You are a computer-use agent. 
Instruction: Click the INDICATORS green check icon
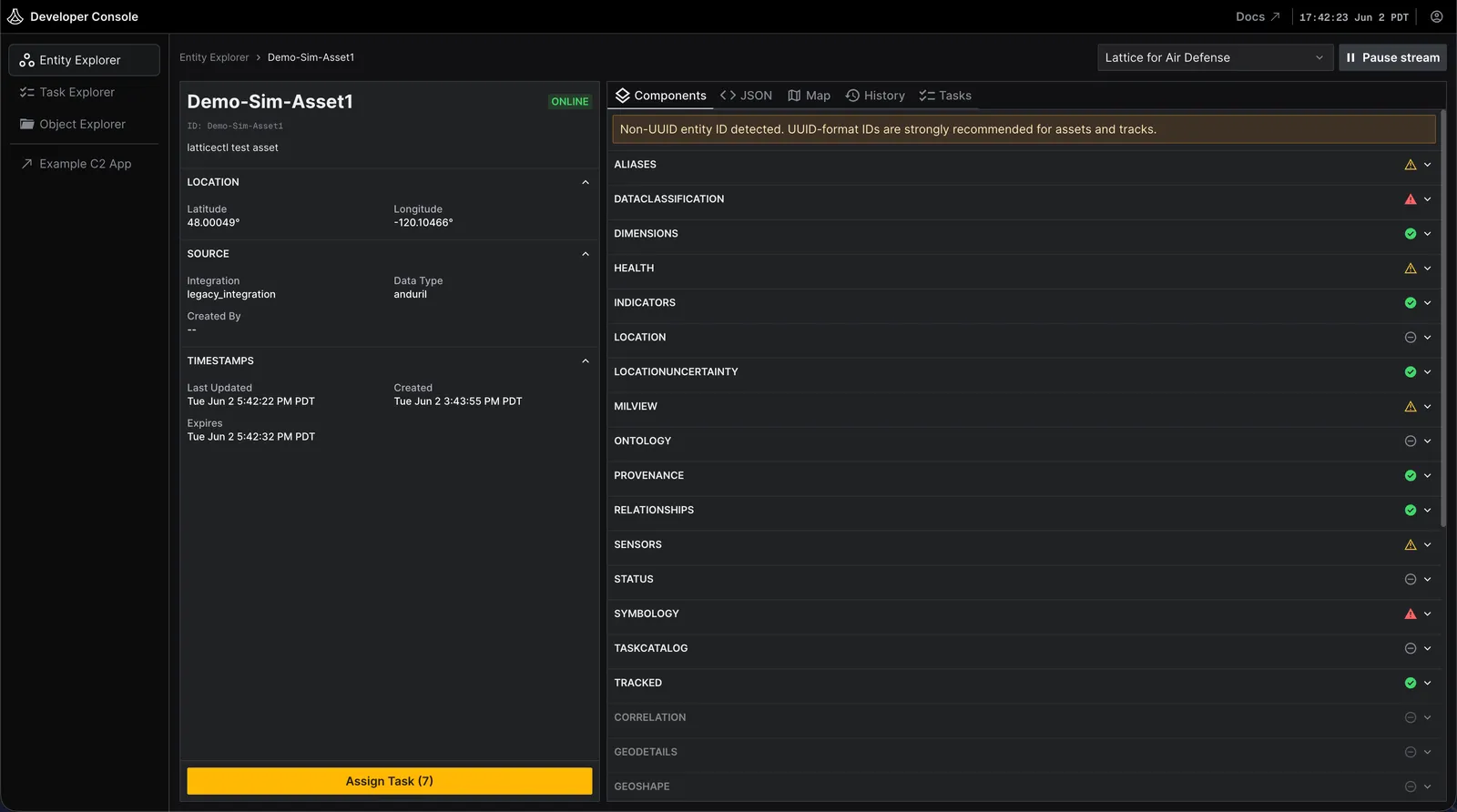[x=1411, y=303]
